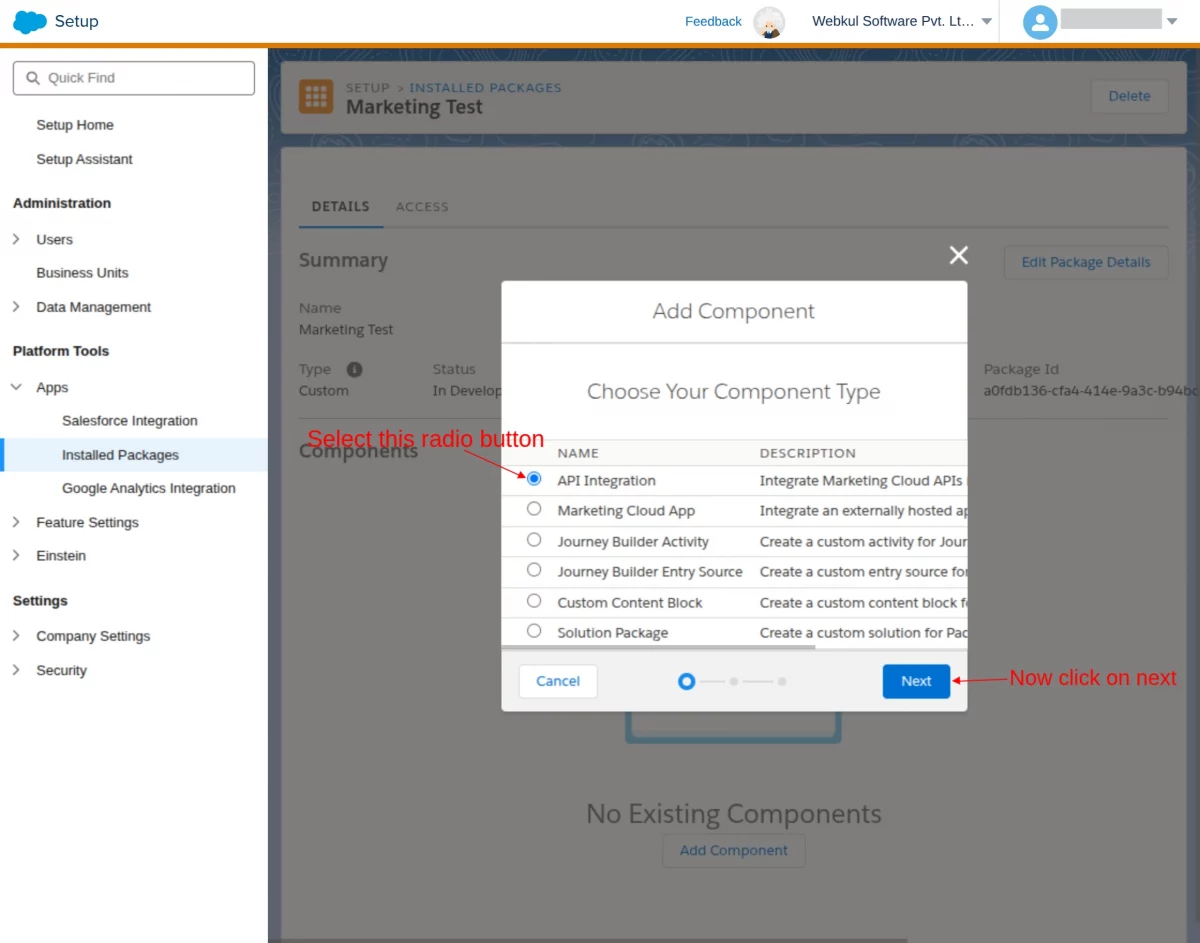Open the Feedback link

tap(713, 21)
